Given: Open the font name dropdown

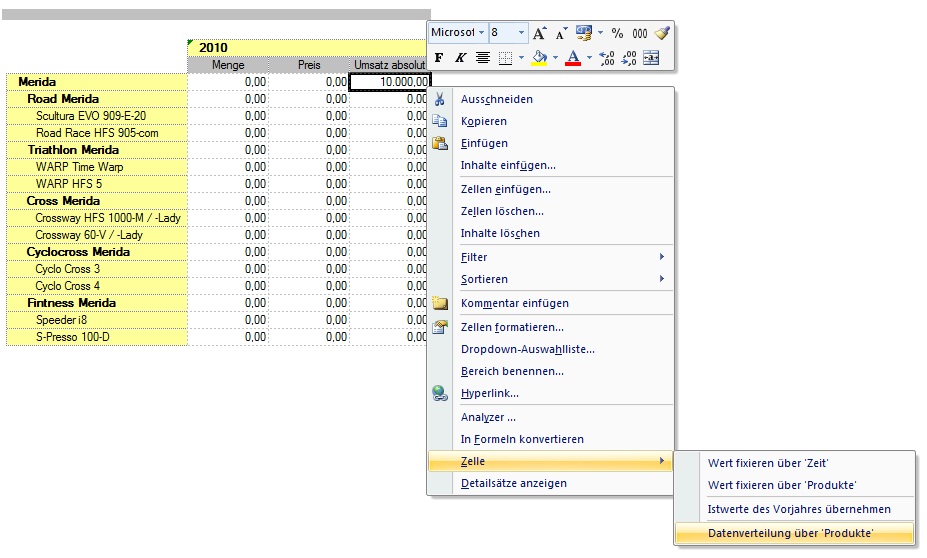Looking at the screenshot, I should [x=482, y=33].
